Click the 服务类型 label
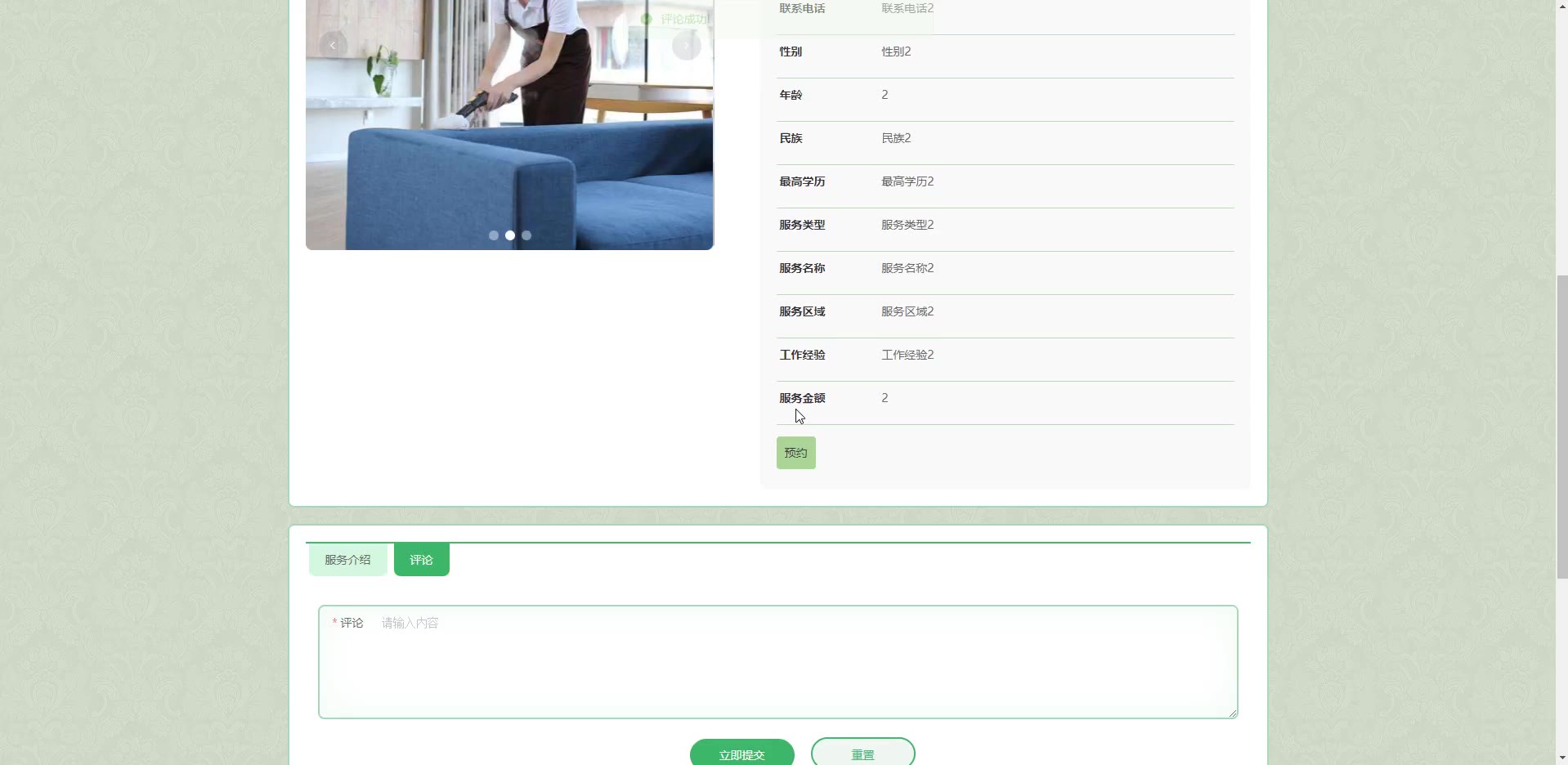 point(802,225)
